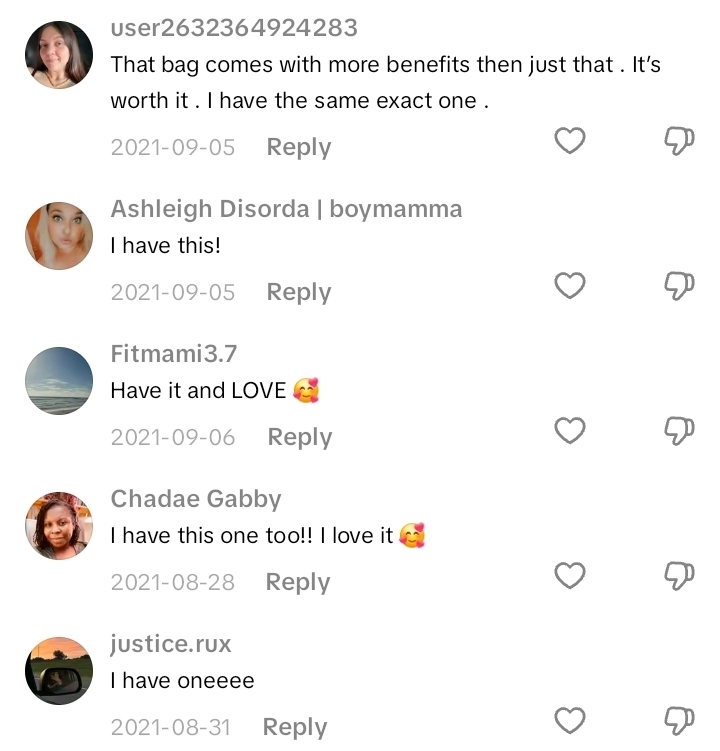Open Ashleigh Disorda's avatar

(x=58, y=235)
